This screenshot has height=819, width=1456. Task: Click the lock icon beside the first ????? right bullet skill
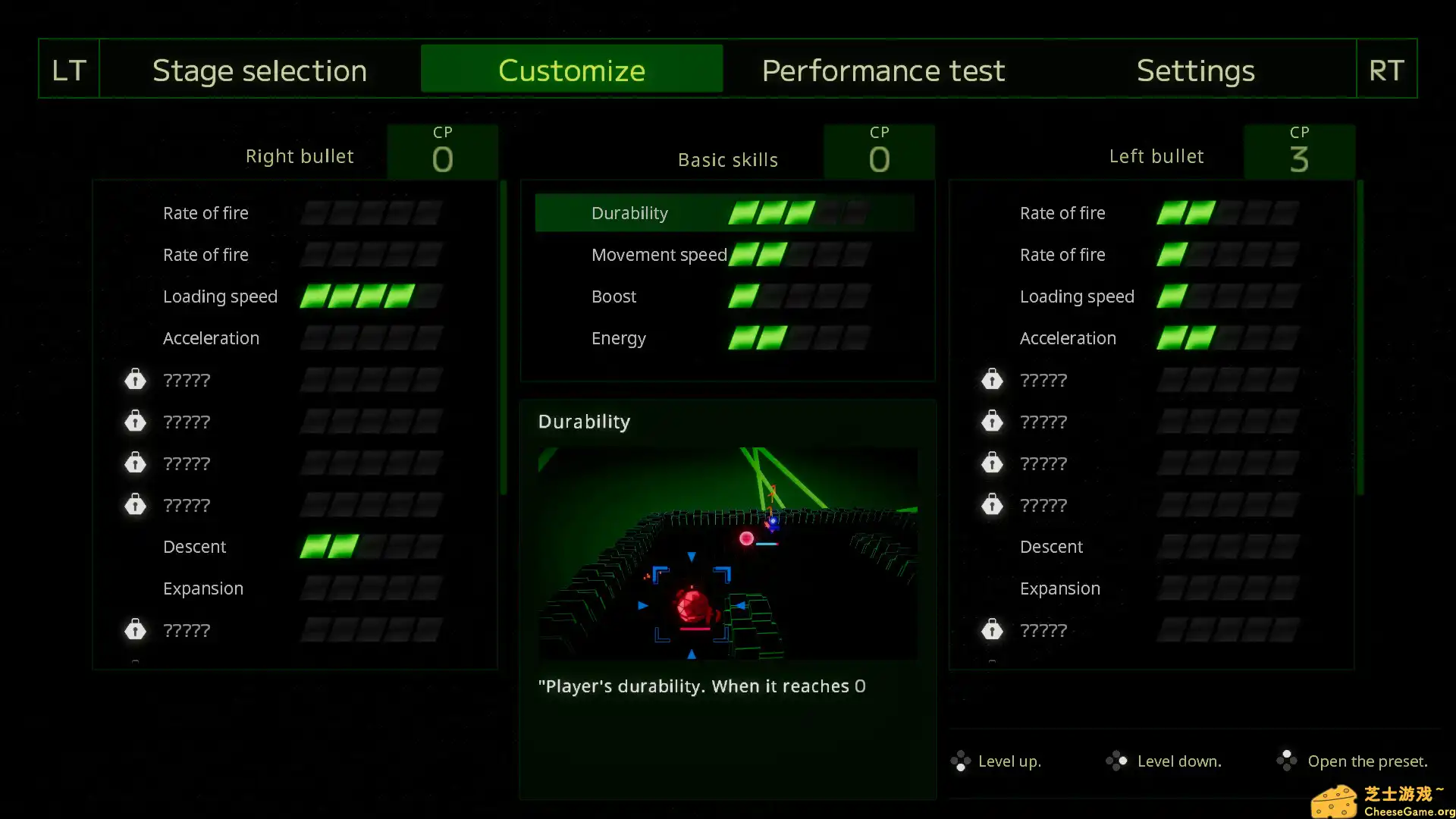click(136, 379)
